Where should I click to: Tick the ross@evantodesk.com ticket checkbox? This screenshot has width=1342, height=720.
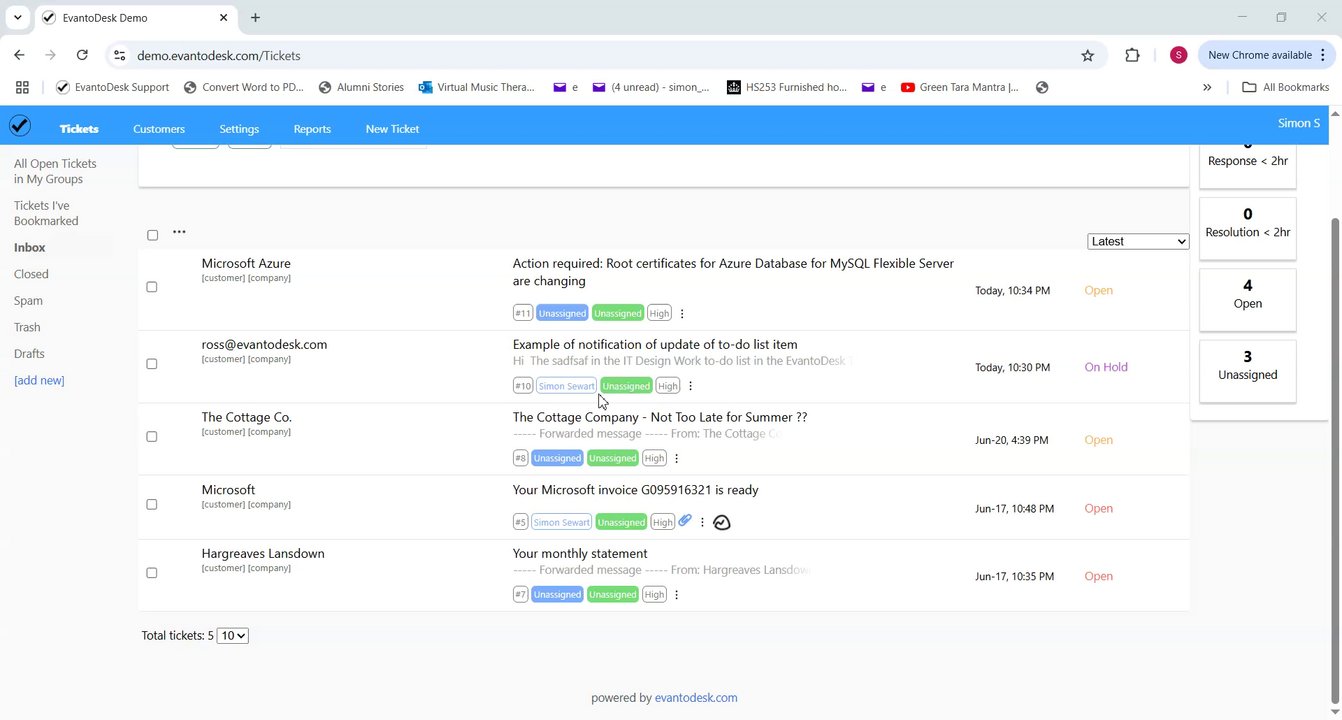(x=152, y=364)
